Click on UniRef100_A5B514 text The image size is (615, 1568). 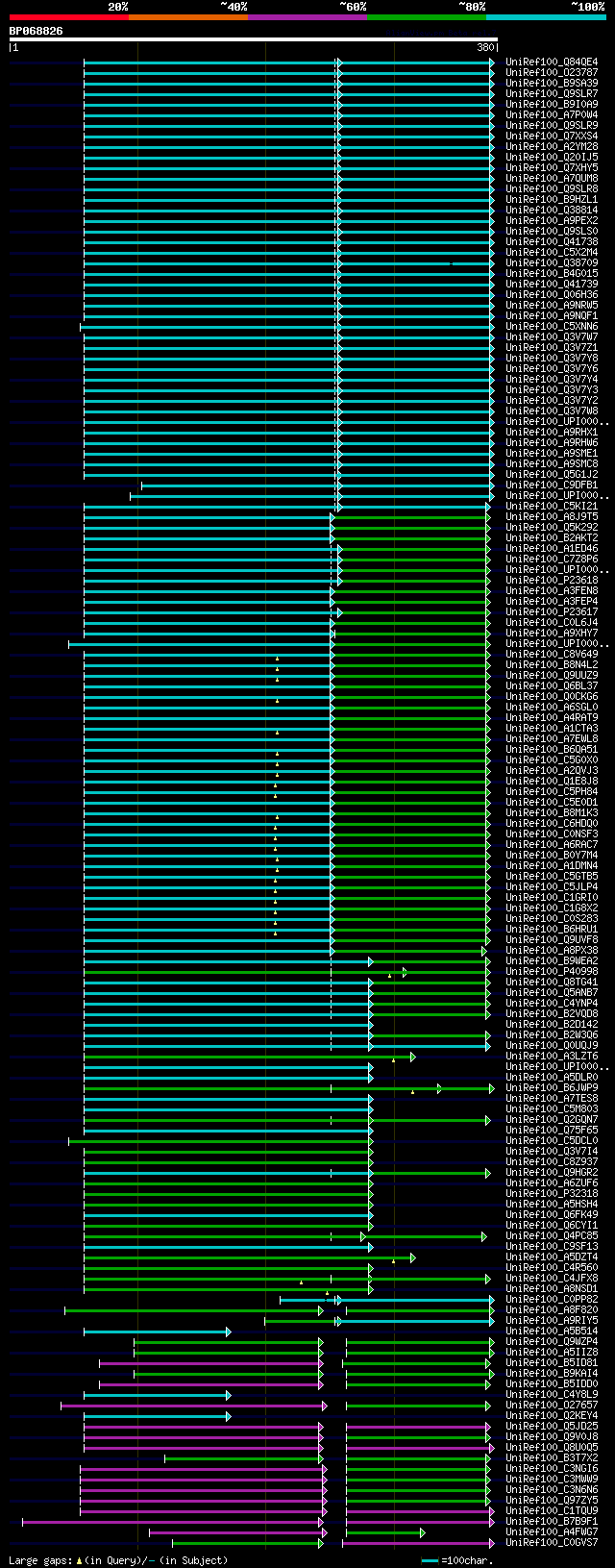tap(552, 1332)
